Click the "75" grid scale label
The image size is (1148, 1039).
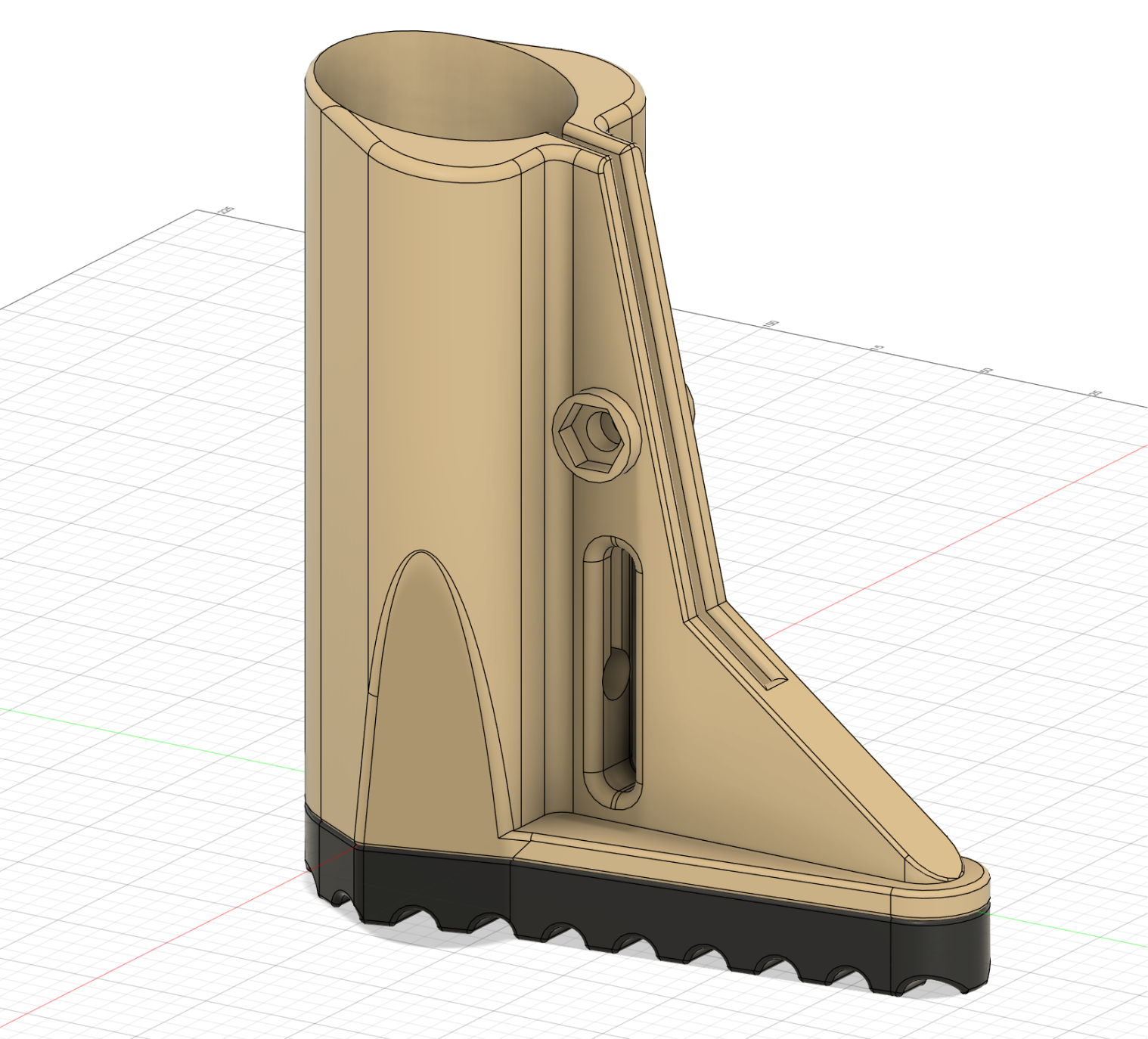click(x=877, y=347)
